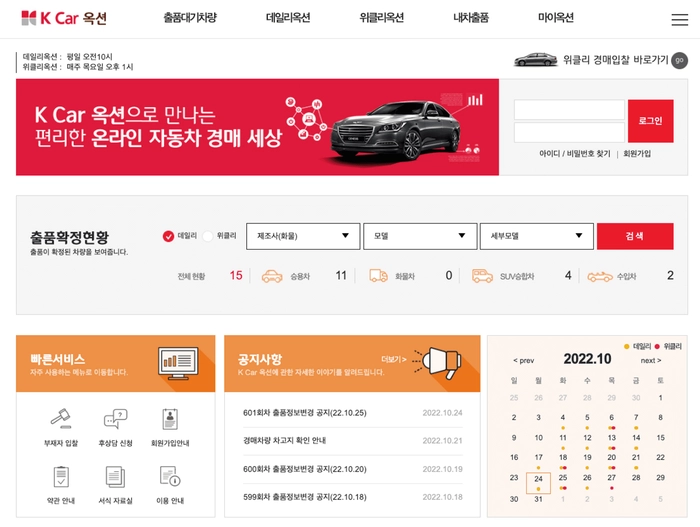Click the ID input field

coord(569,110)
